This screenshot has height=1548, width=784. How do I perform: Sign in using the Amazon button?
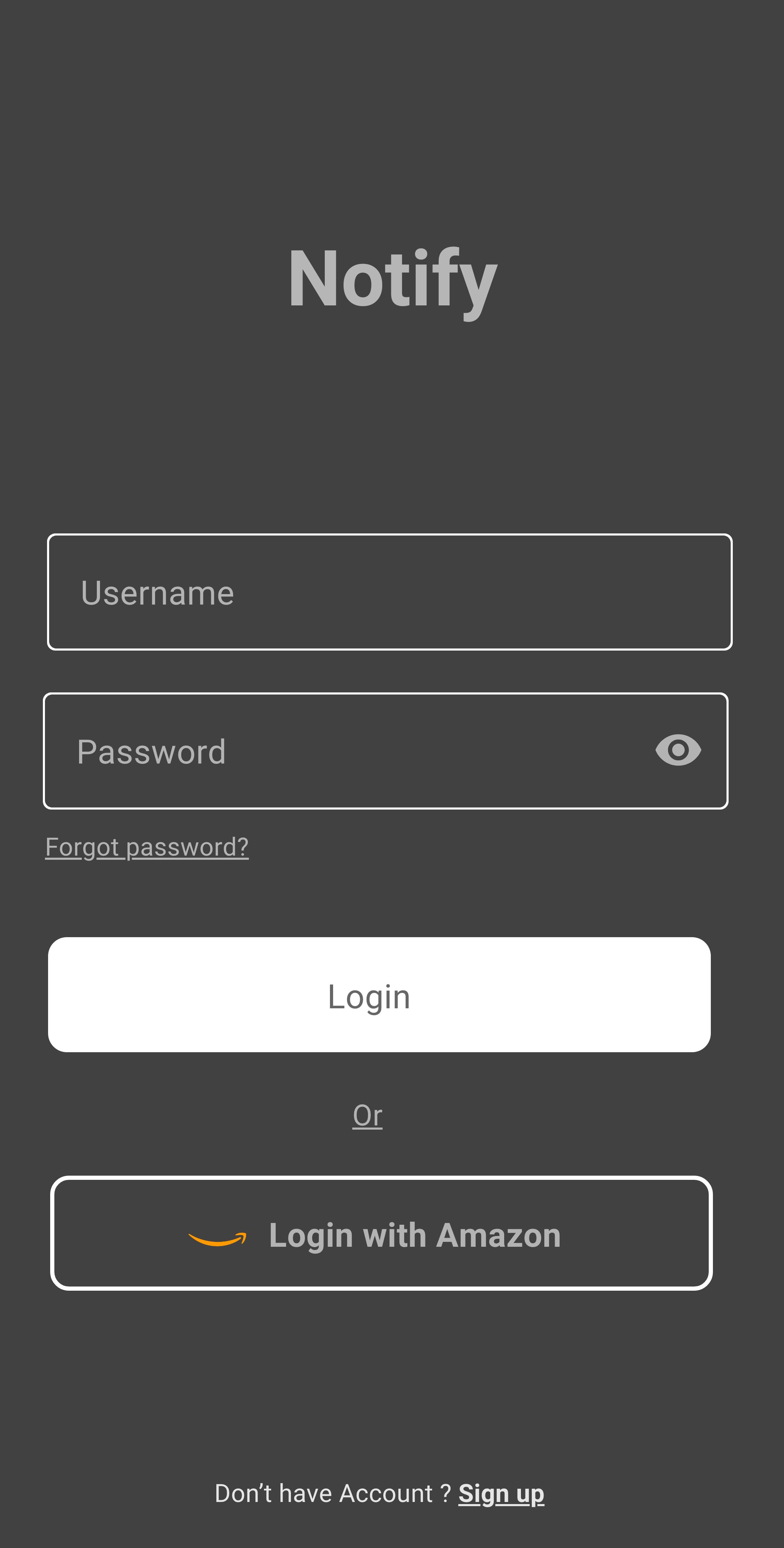click(x=382, y=1233)
